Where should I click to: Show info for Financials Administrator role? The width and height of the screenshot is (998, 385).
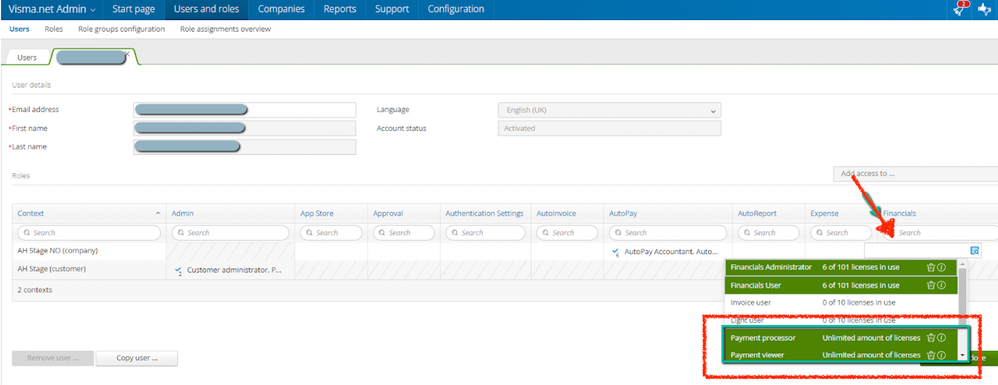(940, 267)
